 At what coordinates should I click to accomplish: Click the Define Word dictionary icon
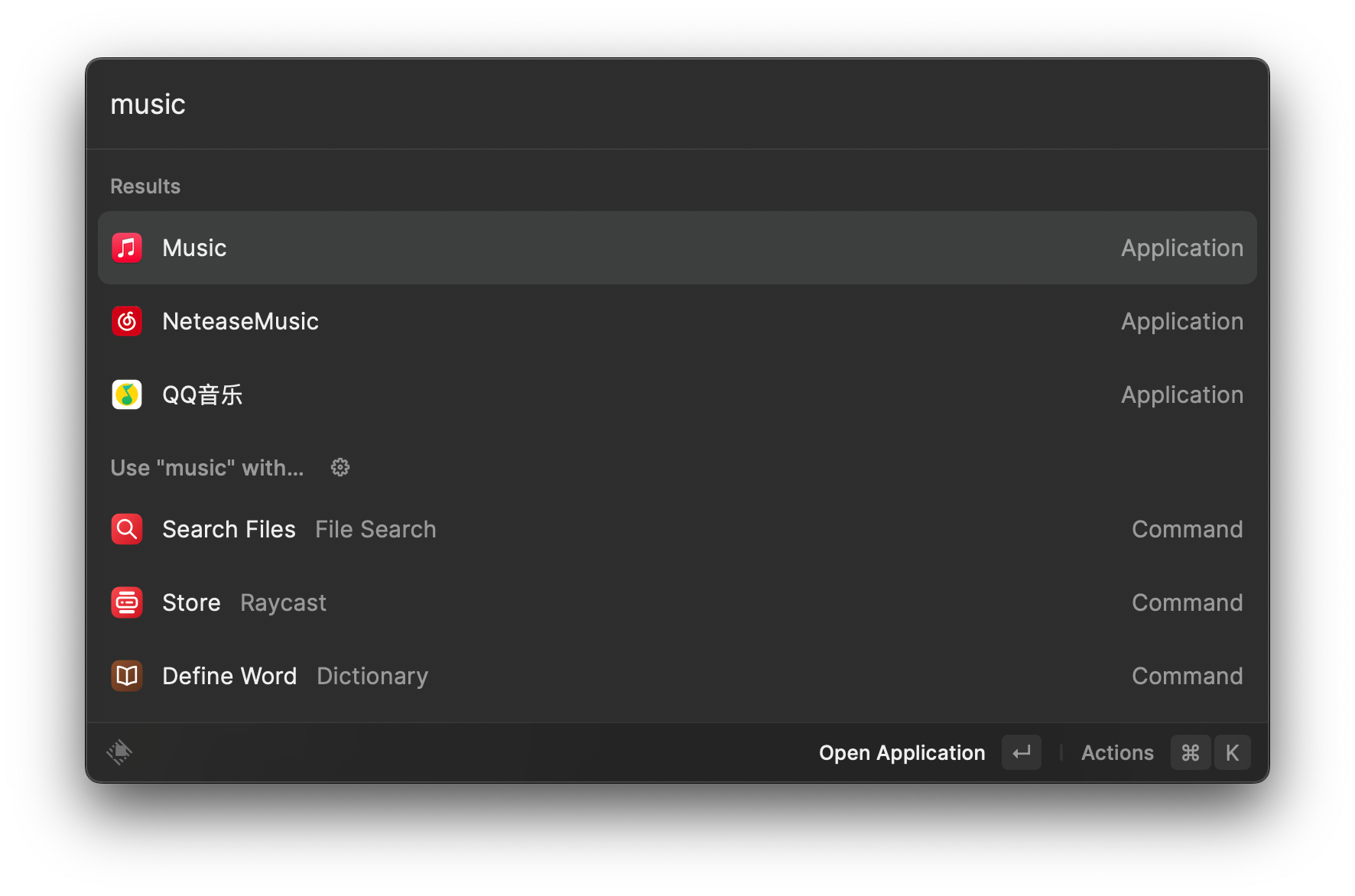click(x=127, y=676)
